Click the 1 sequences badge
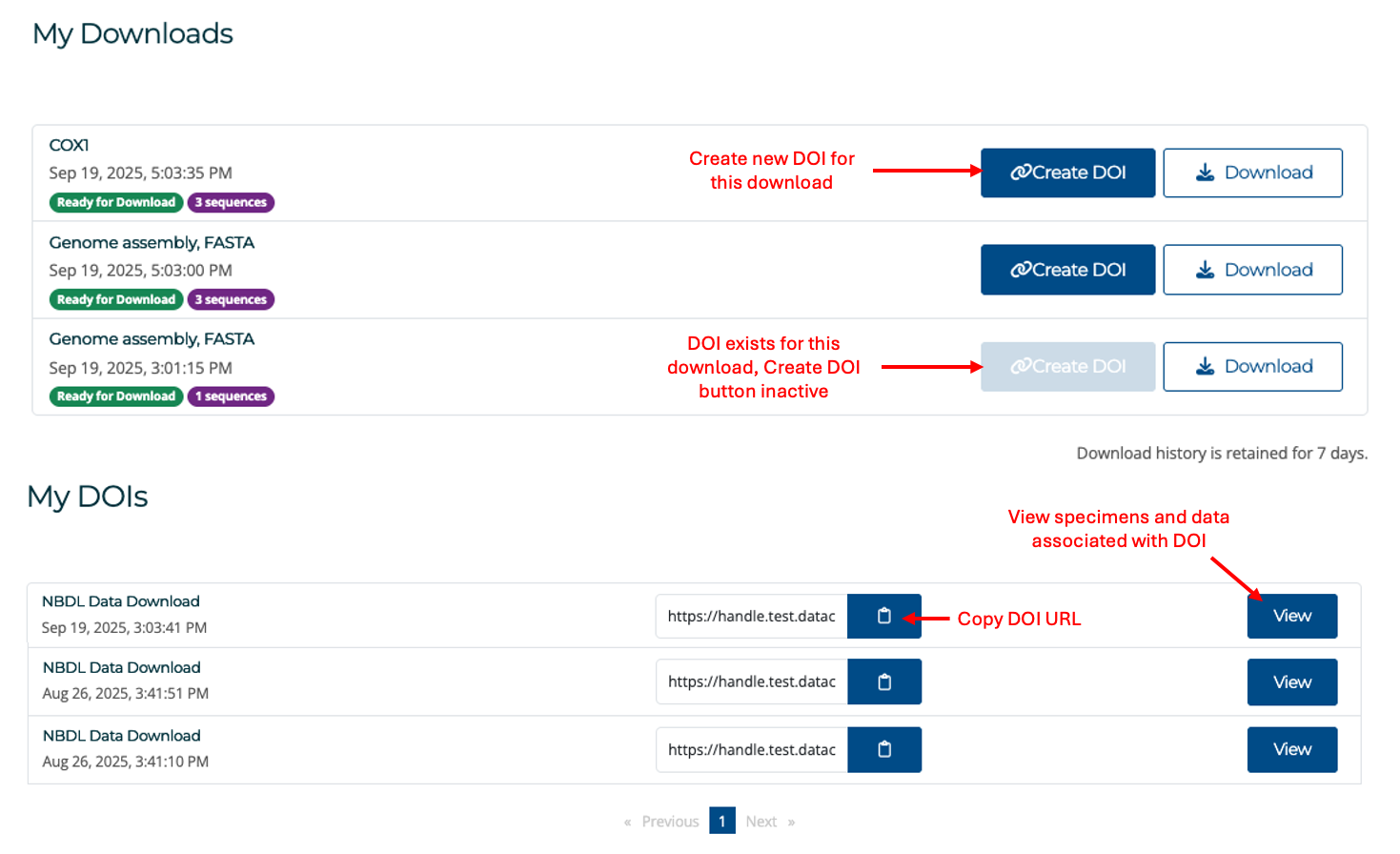Viewport: 1400px width, 854px height. point(231,396)
